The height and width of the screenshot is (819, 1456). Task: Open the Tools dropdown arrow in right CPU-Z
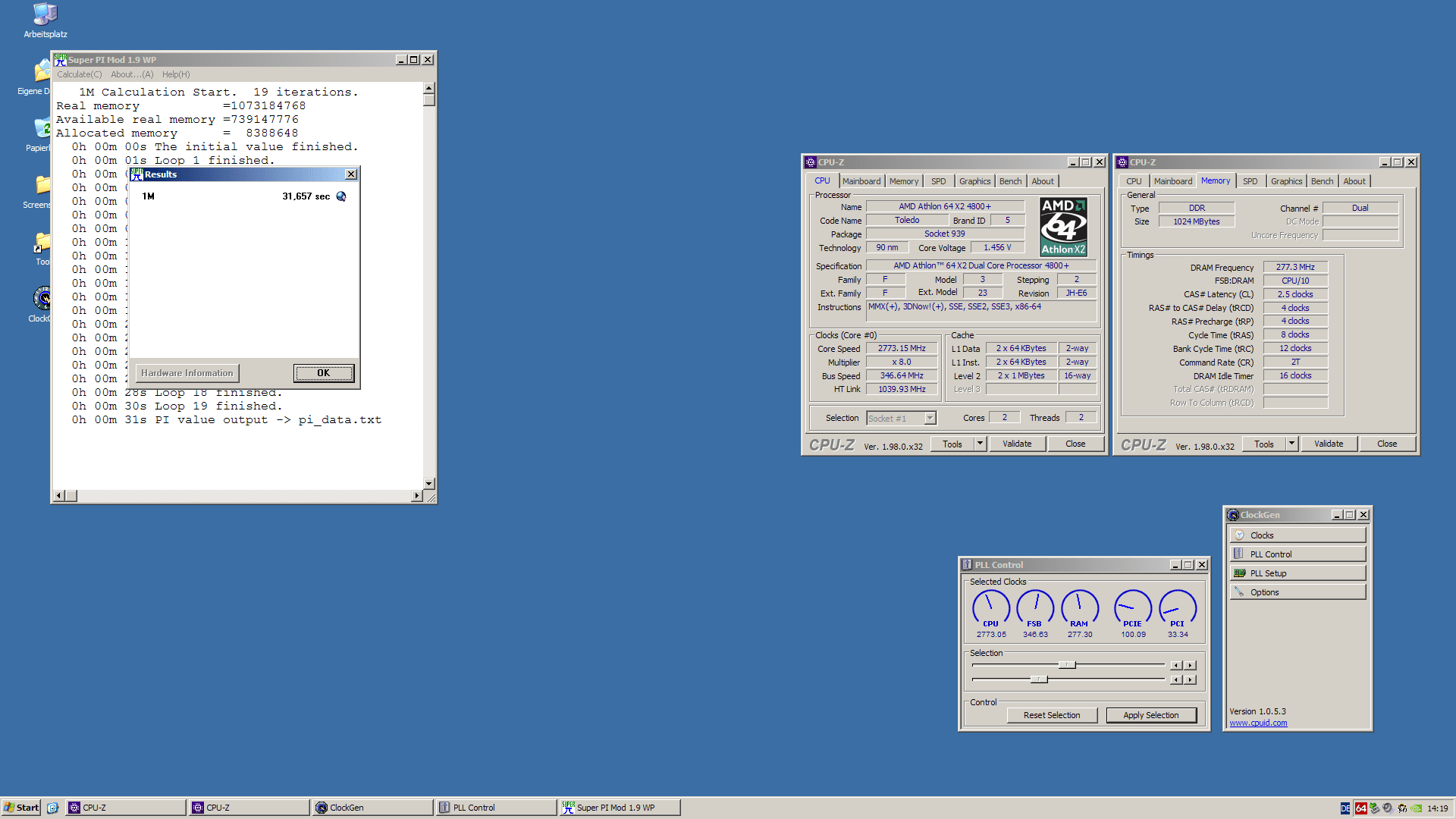click(1291, 444)
